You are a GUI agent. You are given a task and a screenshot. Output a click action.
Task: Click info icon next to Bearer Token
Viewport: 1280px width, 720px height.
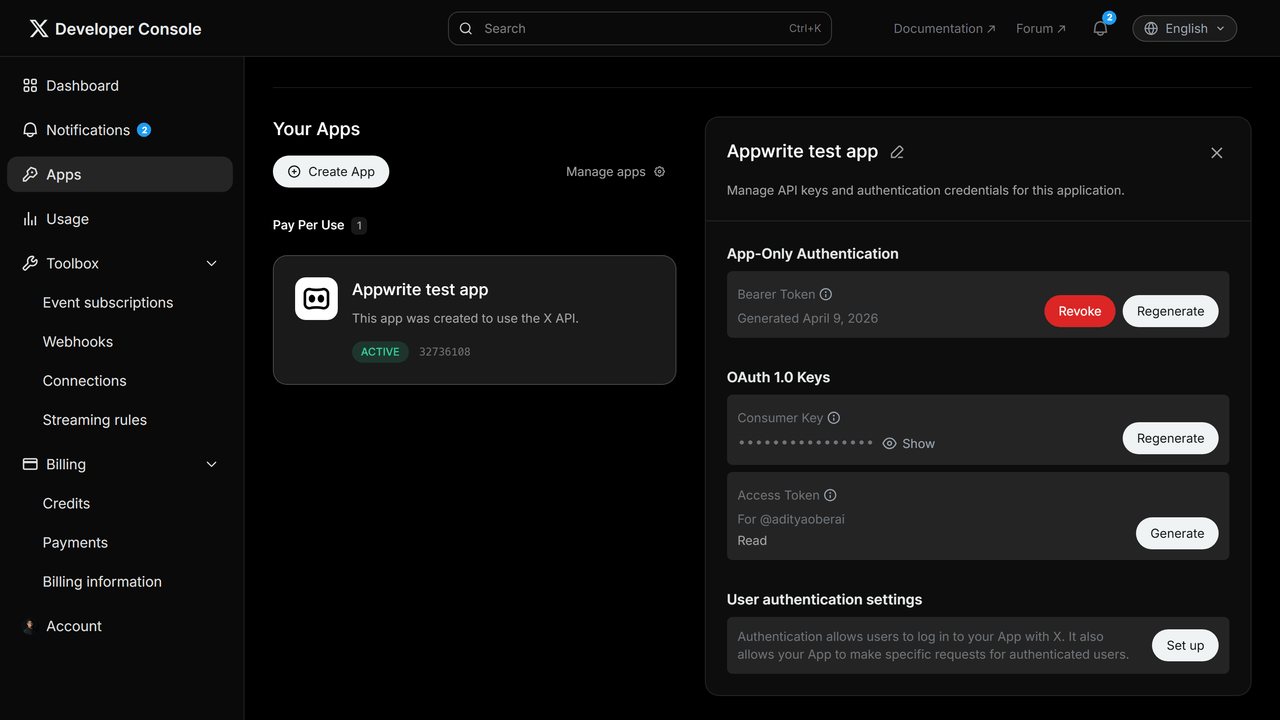tap(826, 295)
